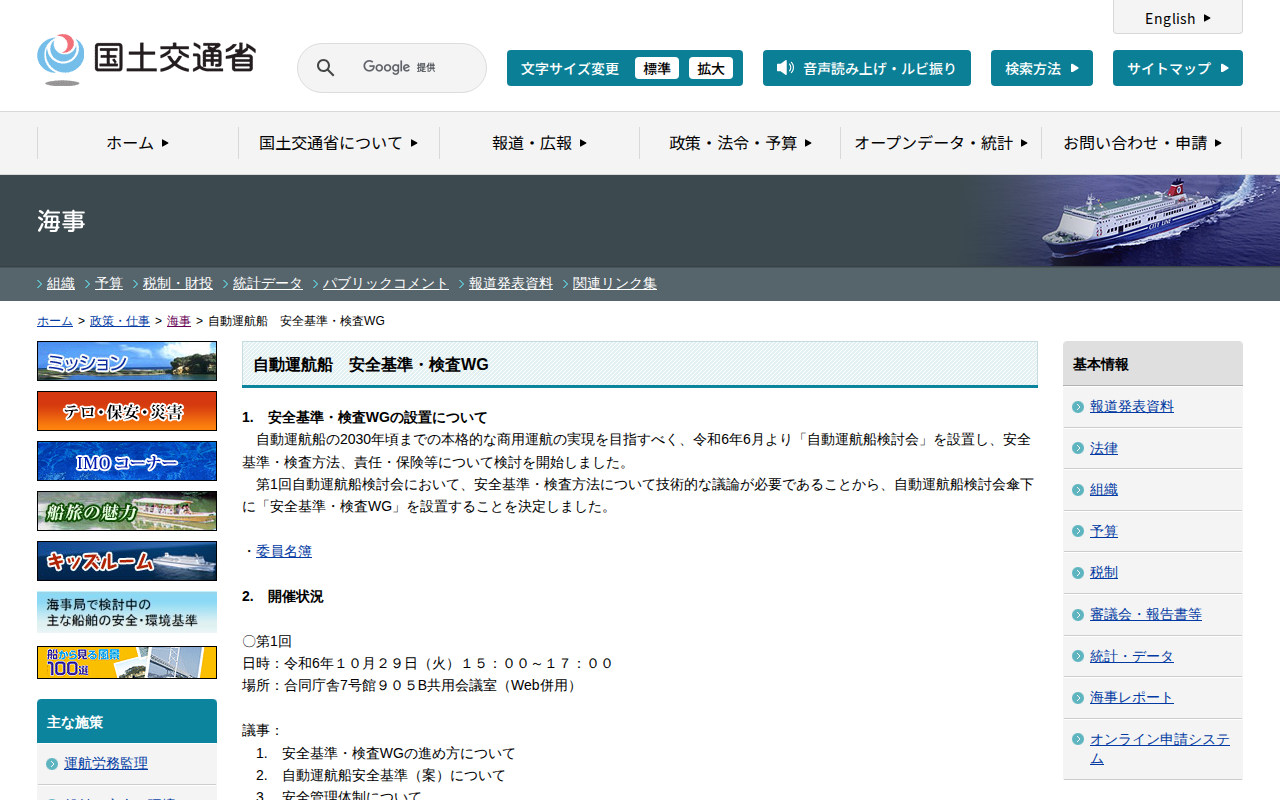Open the 委員名簿 link
The image size is (1280, 800).
283,551
